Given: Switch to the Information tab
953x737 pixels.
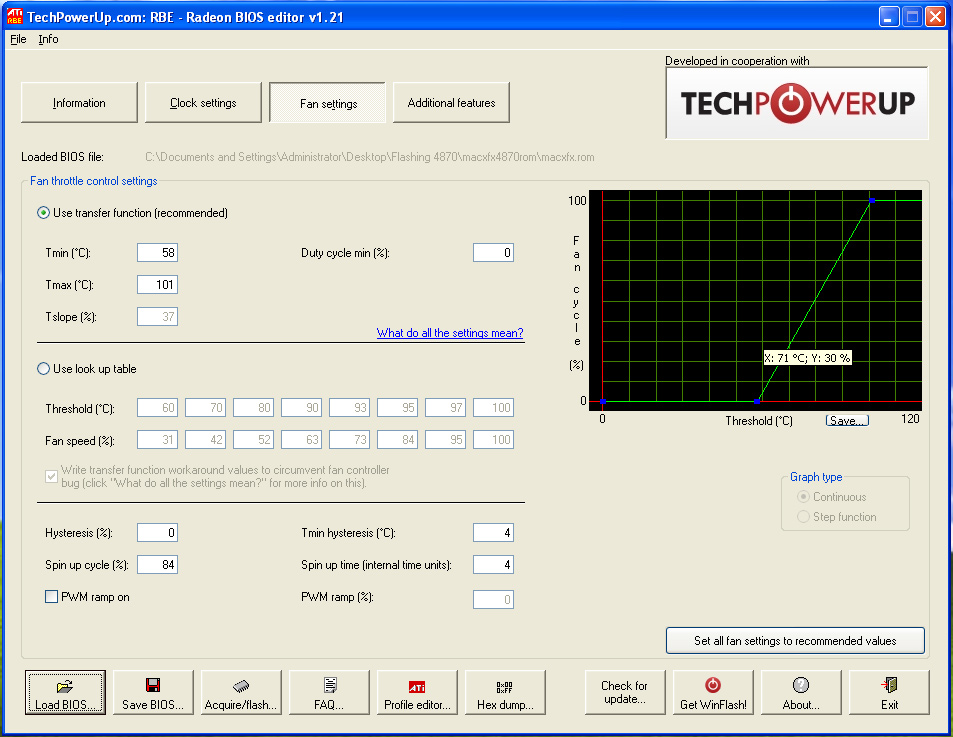Looking at the screenshot, I should click(x=79, y=103).
